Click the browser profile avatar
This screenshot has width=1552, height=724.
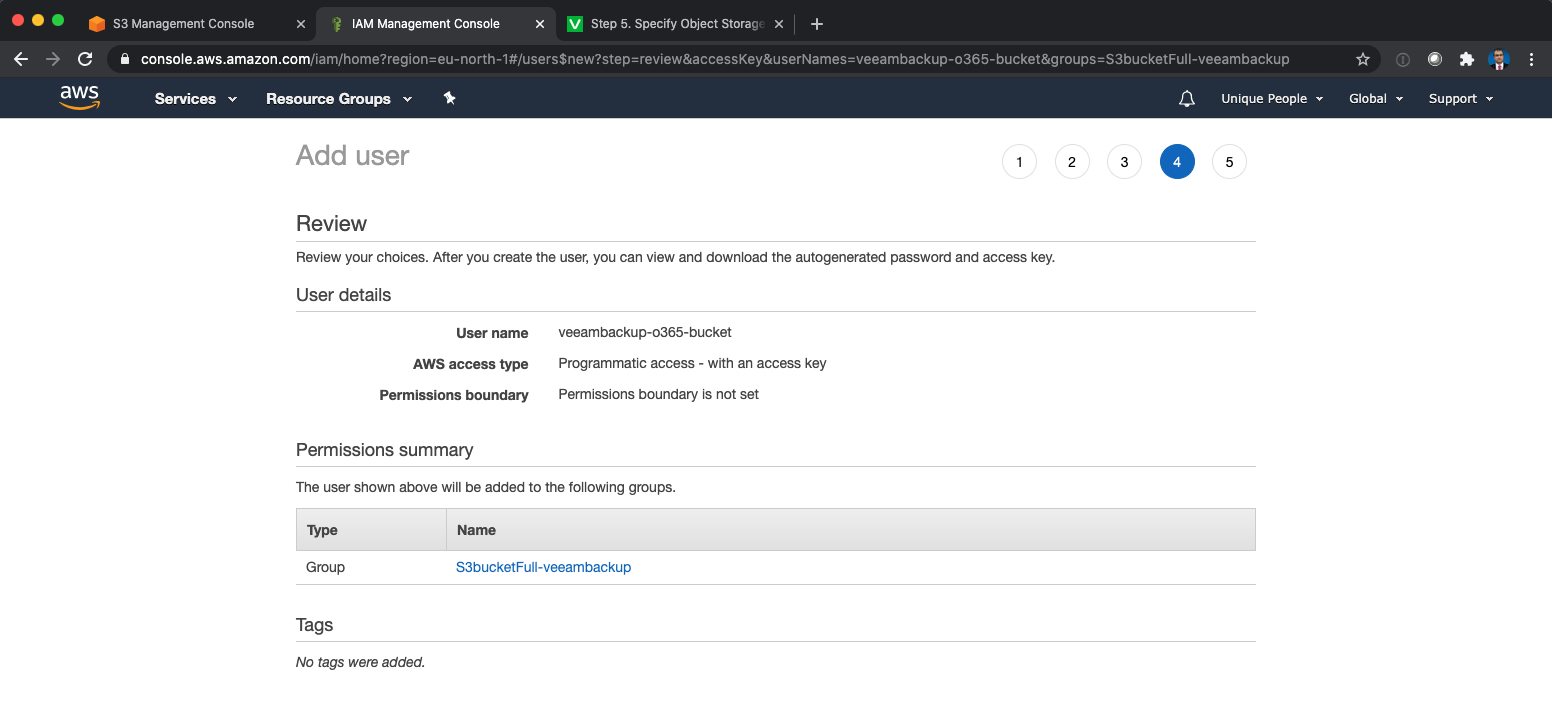pos(1499,59)
